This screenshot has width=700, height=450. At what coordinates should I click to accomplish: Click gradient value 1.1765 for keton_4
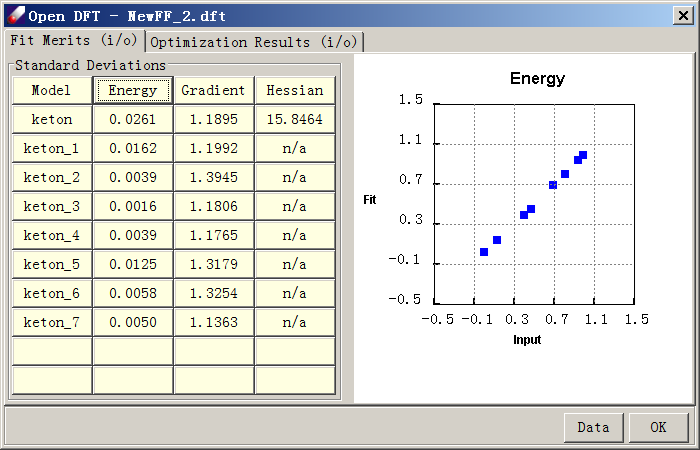point(214,235)
